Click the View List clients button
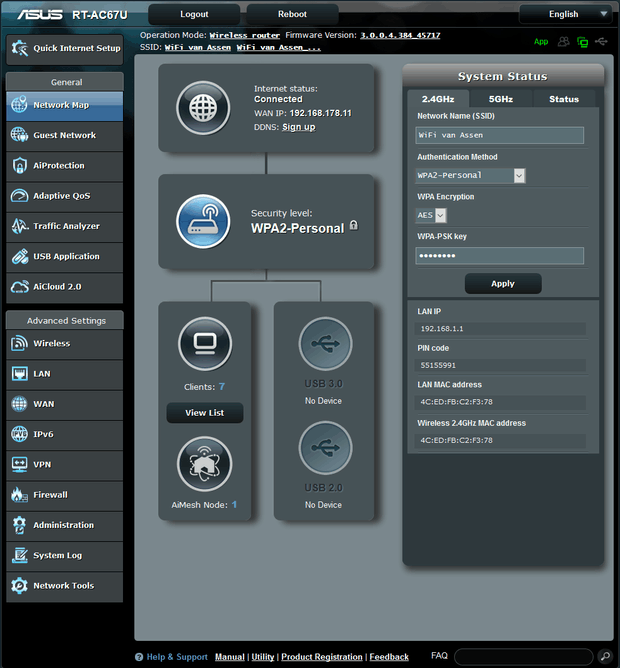The height and width of the screenshot is (668, 620). [205, 412]
